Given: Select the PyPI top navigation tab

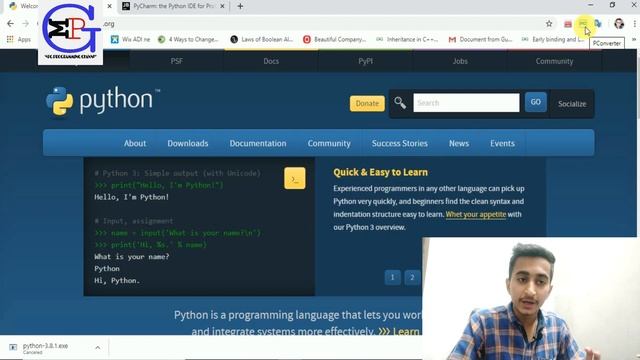Looking at the screenshot, I should click(x=365, y=61).
